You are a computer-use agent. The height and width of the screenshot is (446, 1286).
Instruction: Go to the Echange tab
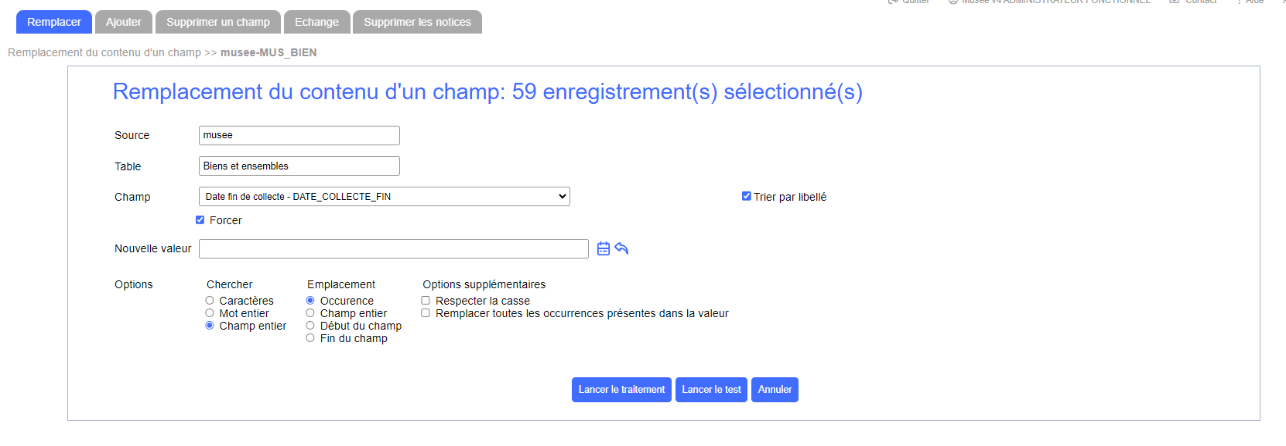click(316, 22)
